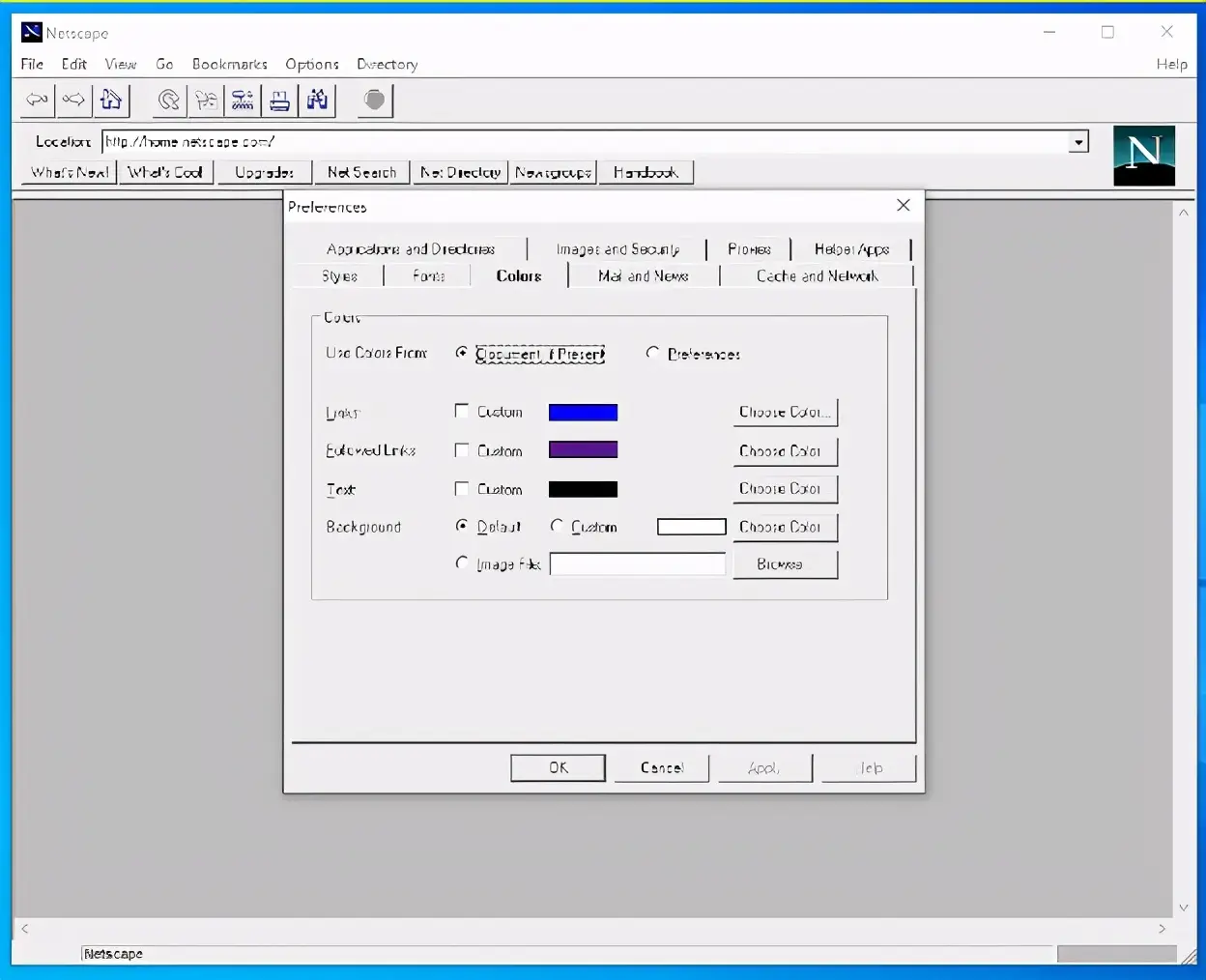Click the Open Location toolbar icon
Screen dimensions: 1206x980
pyautogui.click(x=243, y=100)
